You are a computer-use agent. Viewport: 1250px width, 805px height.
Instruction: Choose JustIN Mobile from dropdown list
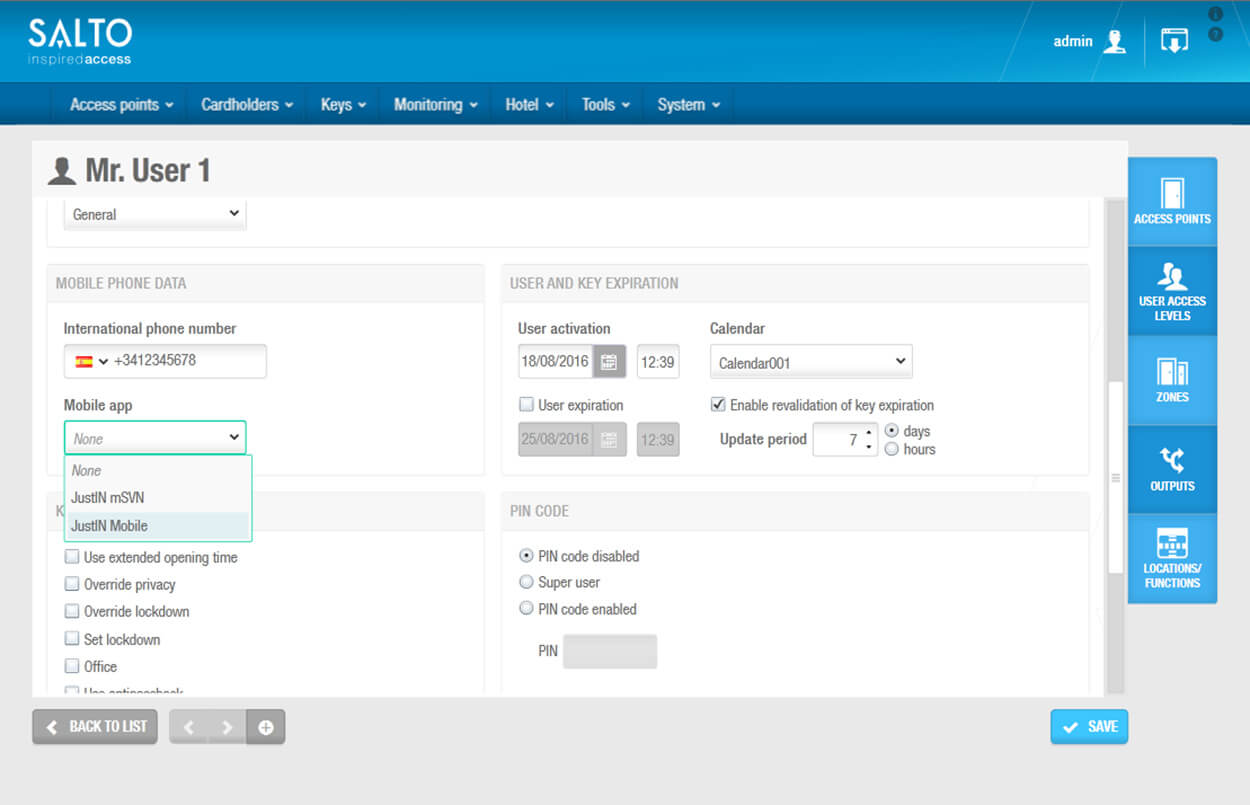click(x=110, y=526)
